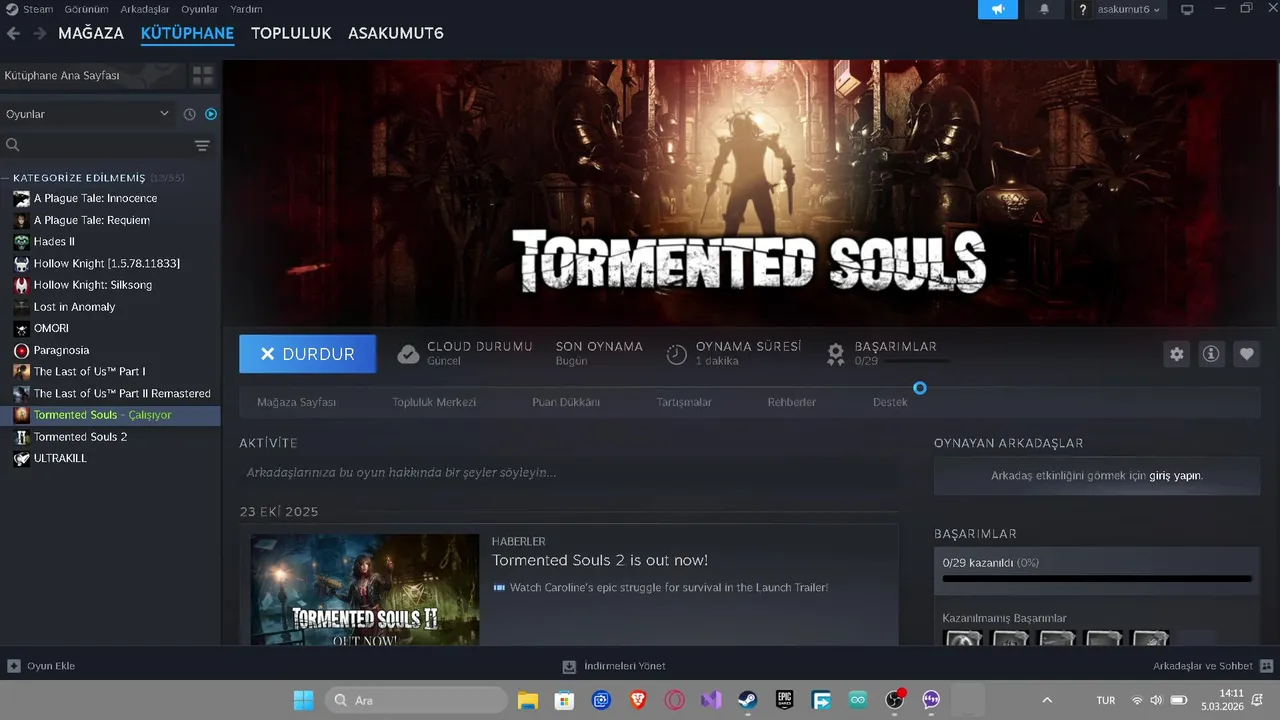Open the notifications bell
Screen dimensions: 1280x720
(1044, 9)
